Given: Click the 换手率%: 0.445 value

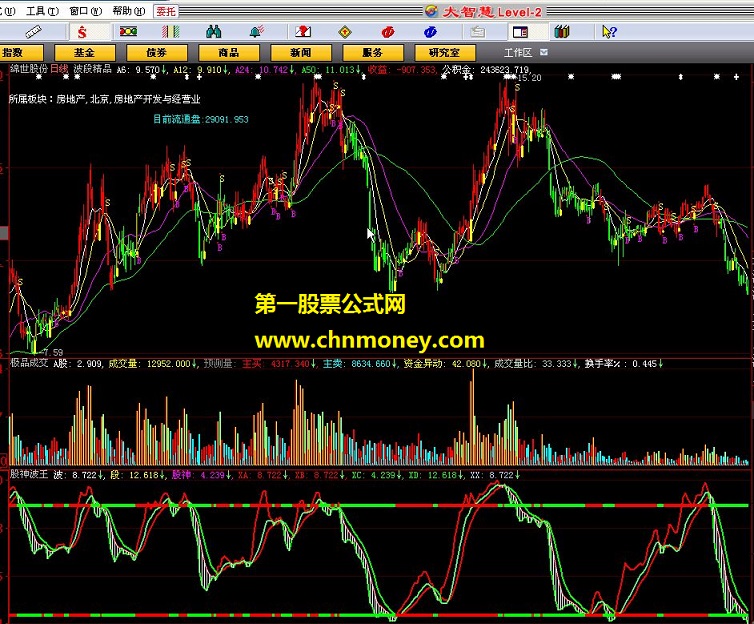Looking at the screenshot, I should pyautogui.click(x=624, y=364).
